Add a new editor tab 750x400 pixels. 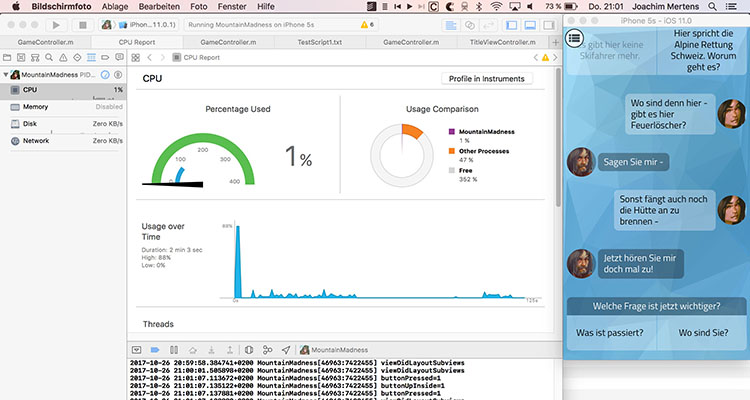(555, 42)
